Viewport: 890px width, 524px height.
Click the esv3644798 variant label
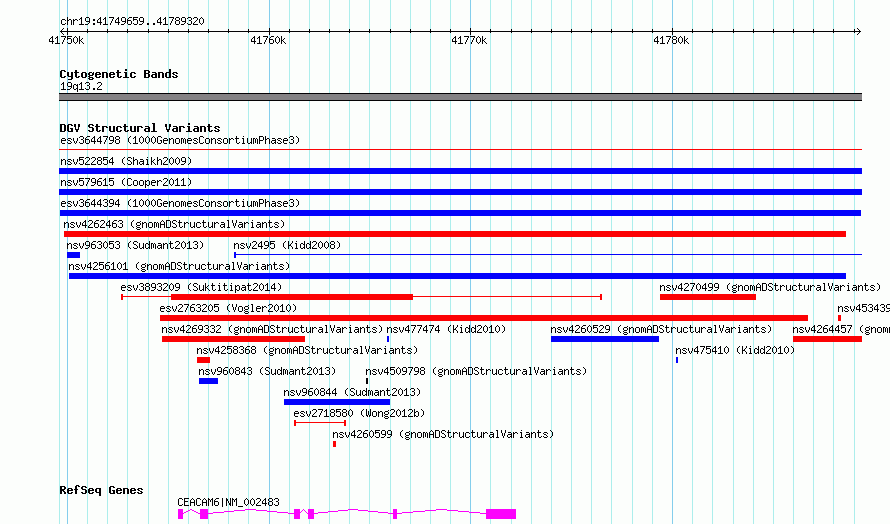180,140
